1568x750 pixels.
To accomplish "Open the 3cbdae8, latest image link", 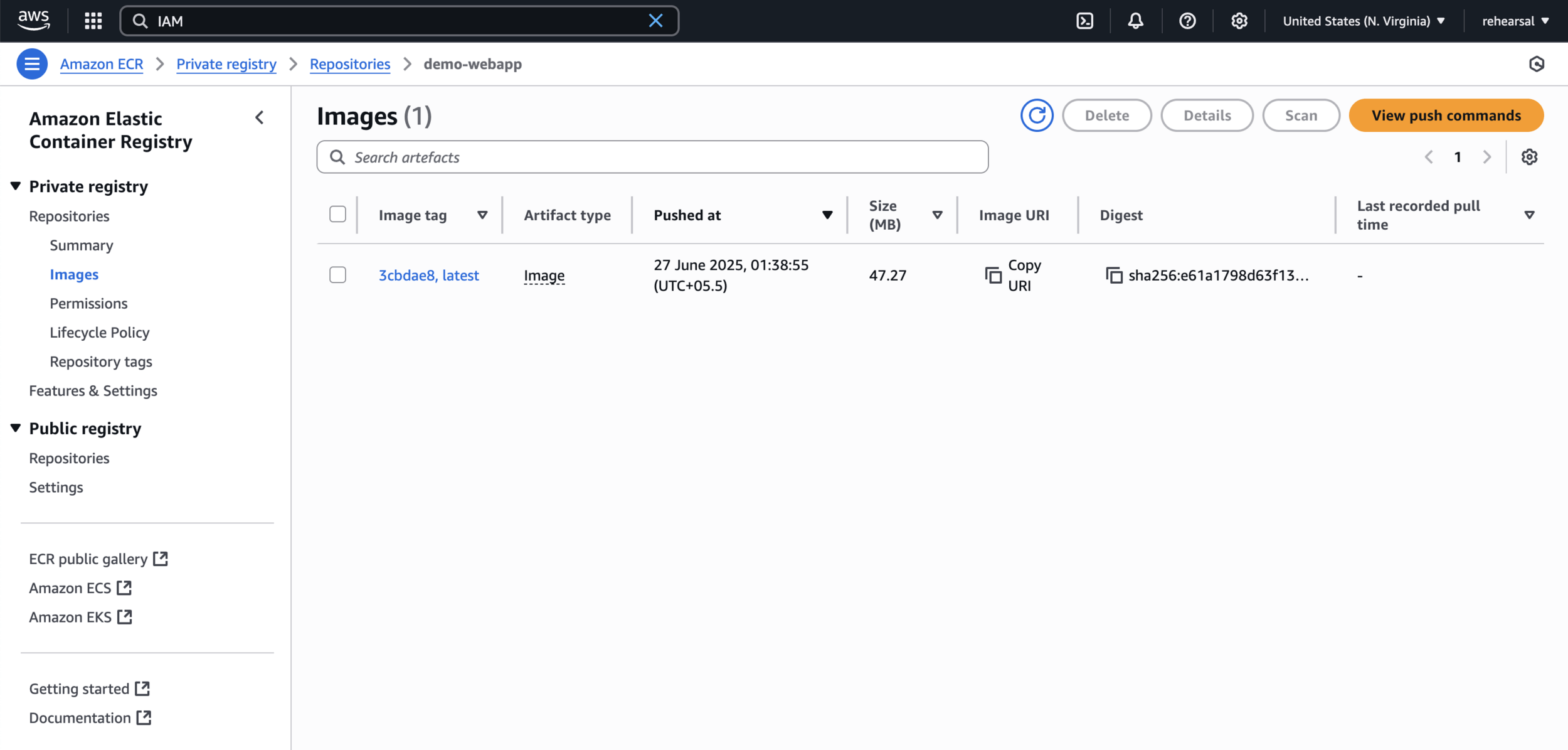I will pyautogui.click(x=428, y=276).
